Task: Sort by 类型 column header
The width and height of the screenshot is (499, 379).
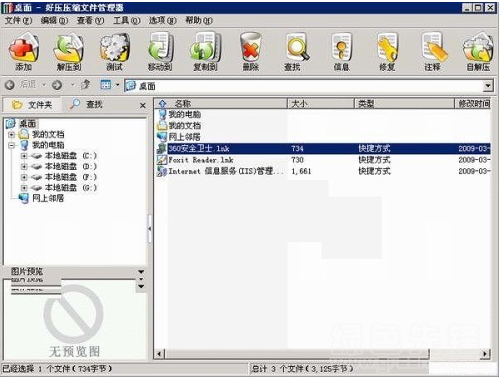Action: [x=404, y=104]
